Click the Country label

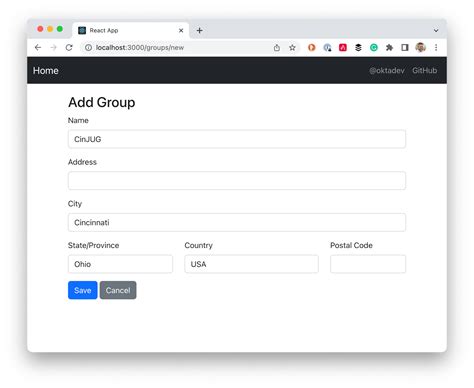198,245
